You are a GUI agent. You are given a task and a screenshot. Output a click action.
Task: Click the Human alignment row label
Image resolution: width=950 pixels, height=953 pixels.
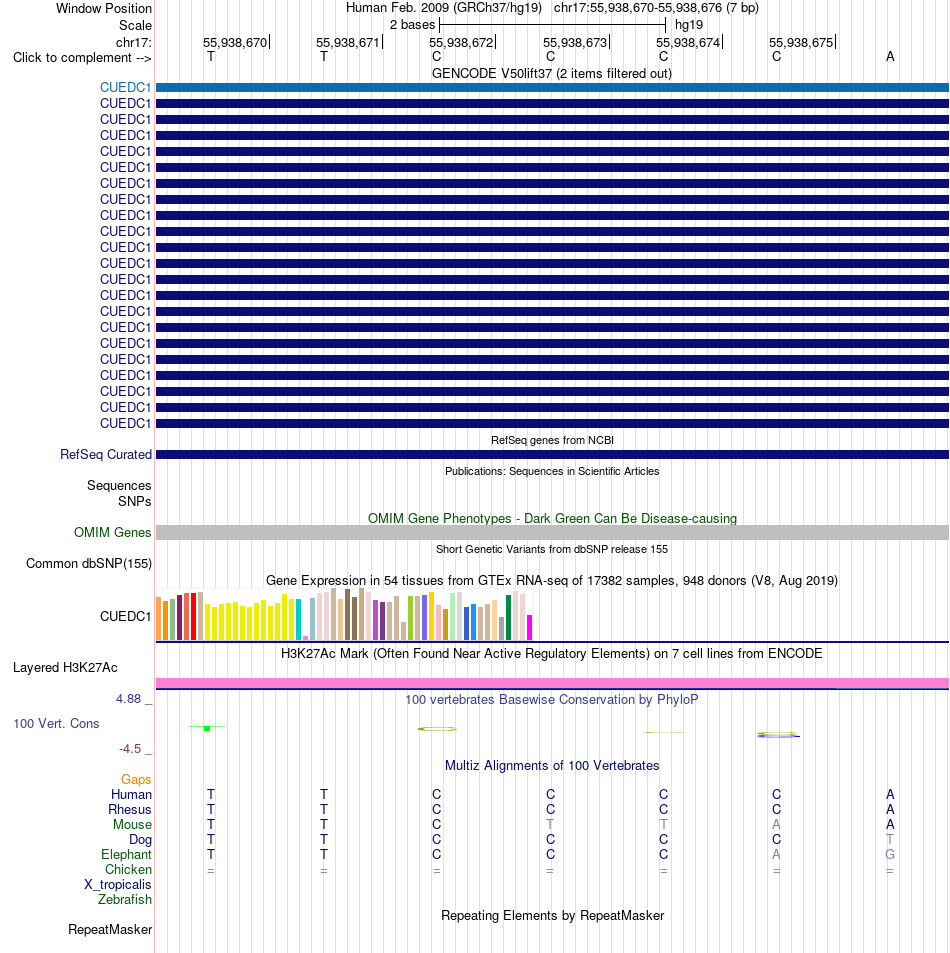point(131,794)
